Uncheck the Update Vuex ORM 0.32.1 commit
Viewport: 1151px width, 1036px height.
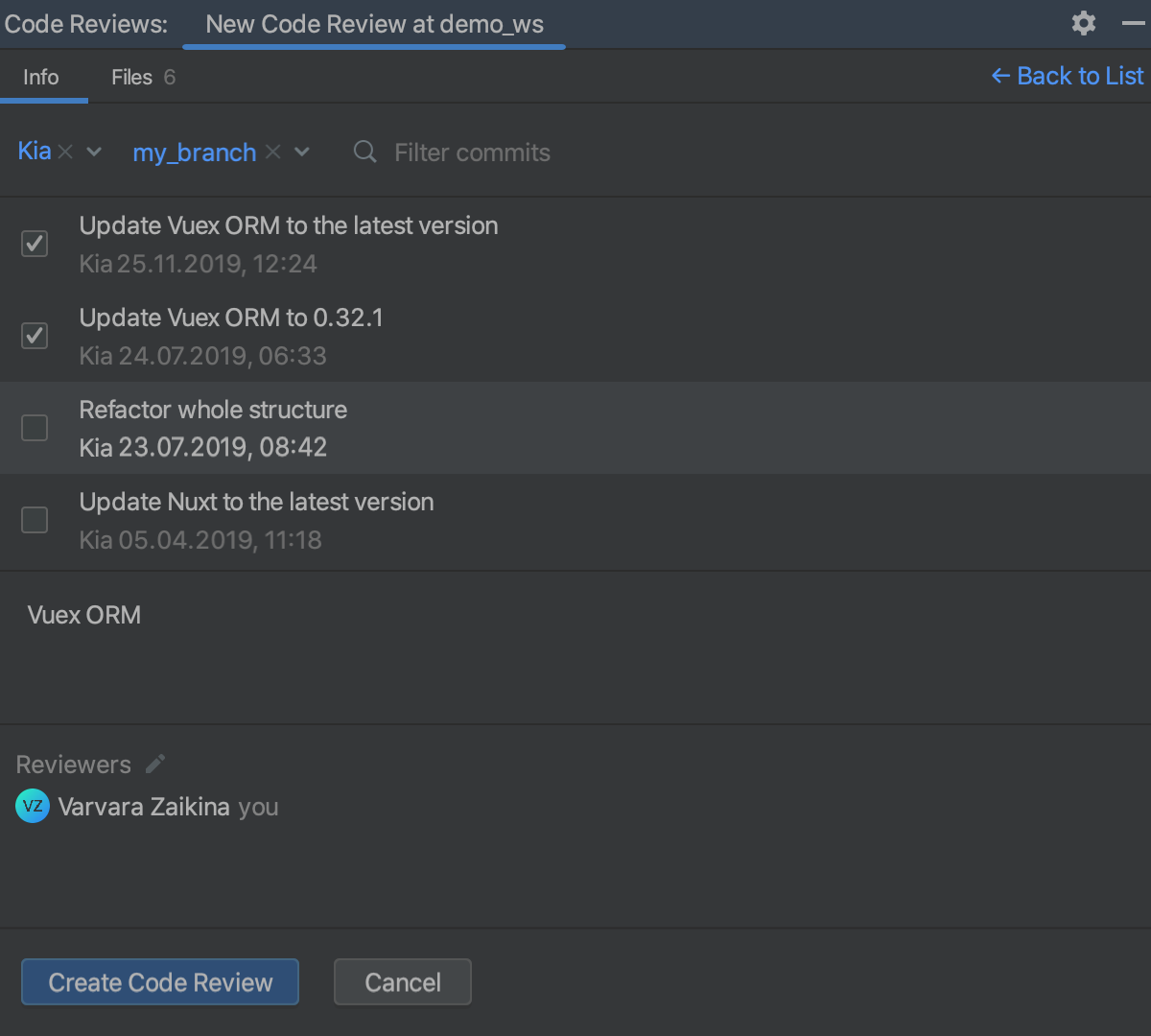tap(34, 336)
